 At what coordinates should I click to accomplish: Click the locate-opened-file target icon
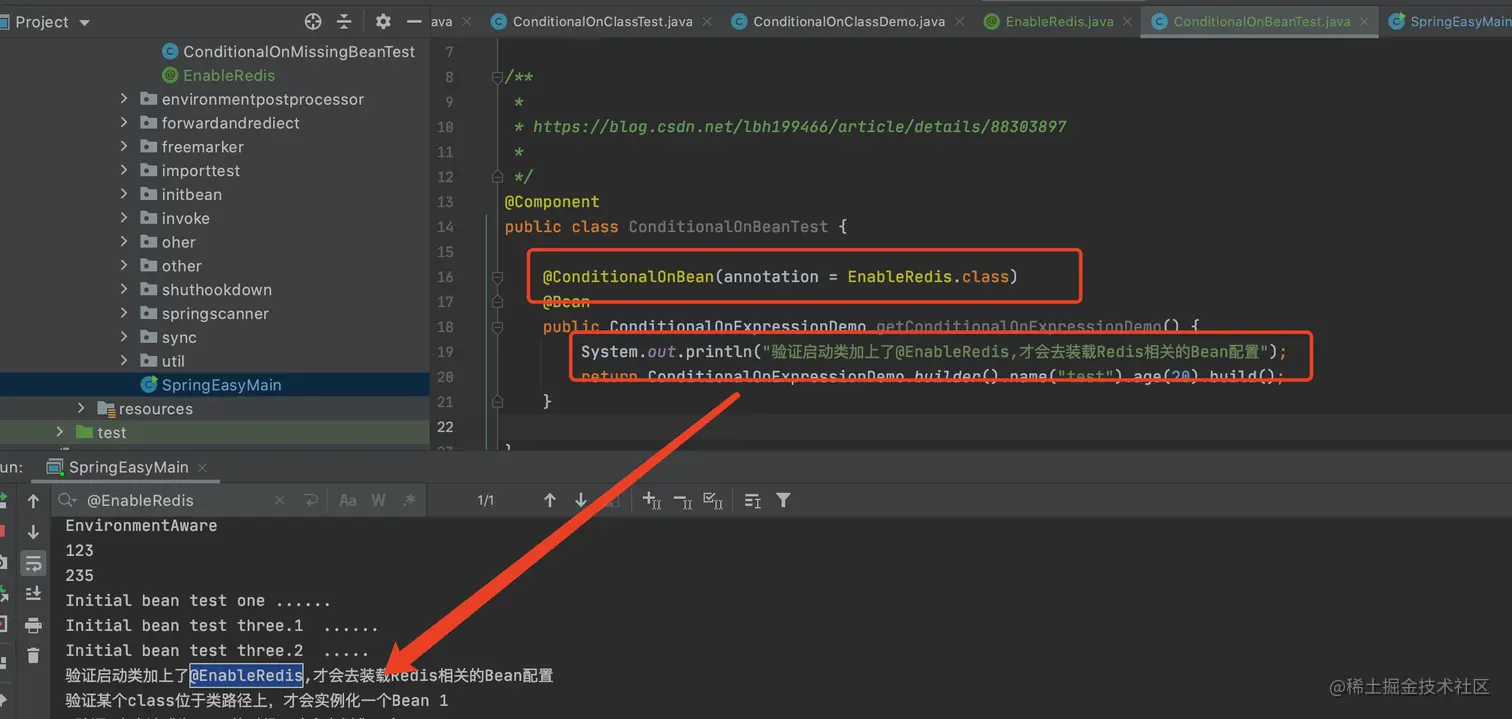[x=313, y=21]
